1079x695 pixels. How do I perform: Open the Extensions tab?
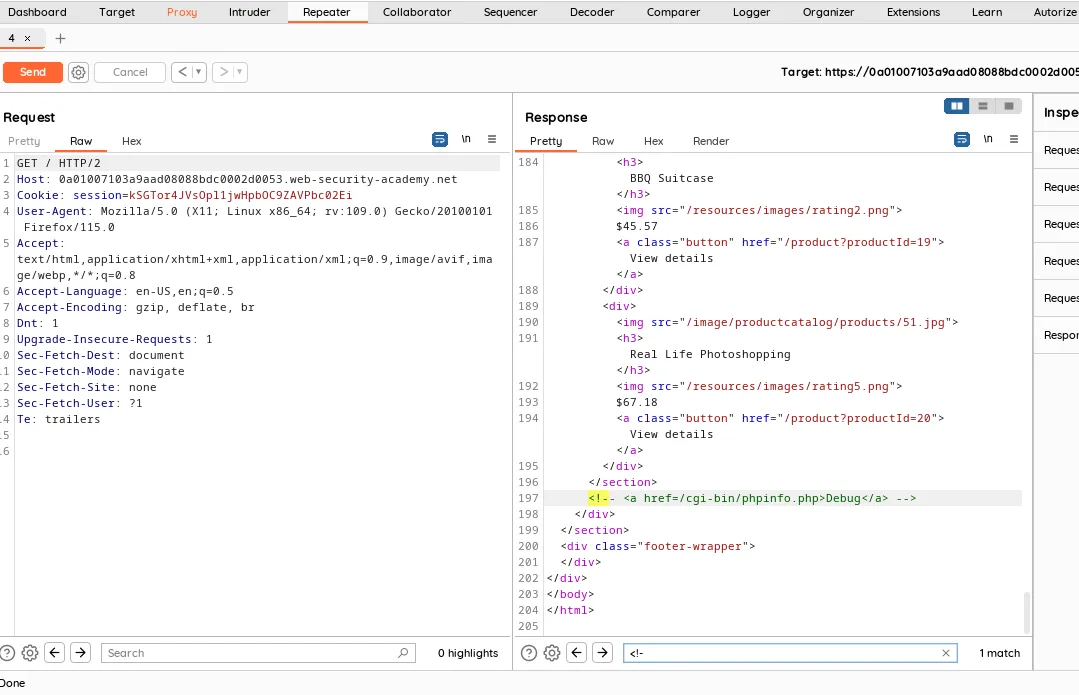pos(913,12)
